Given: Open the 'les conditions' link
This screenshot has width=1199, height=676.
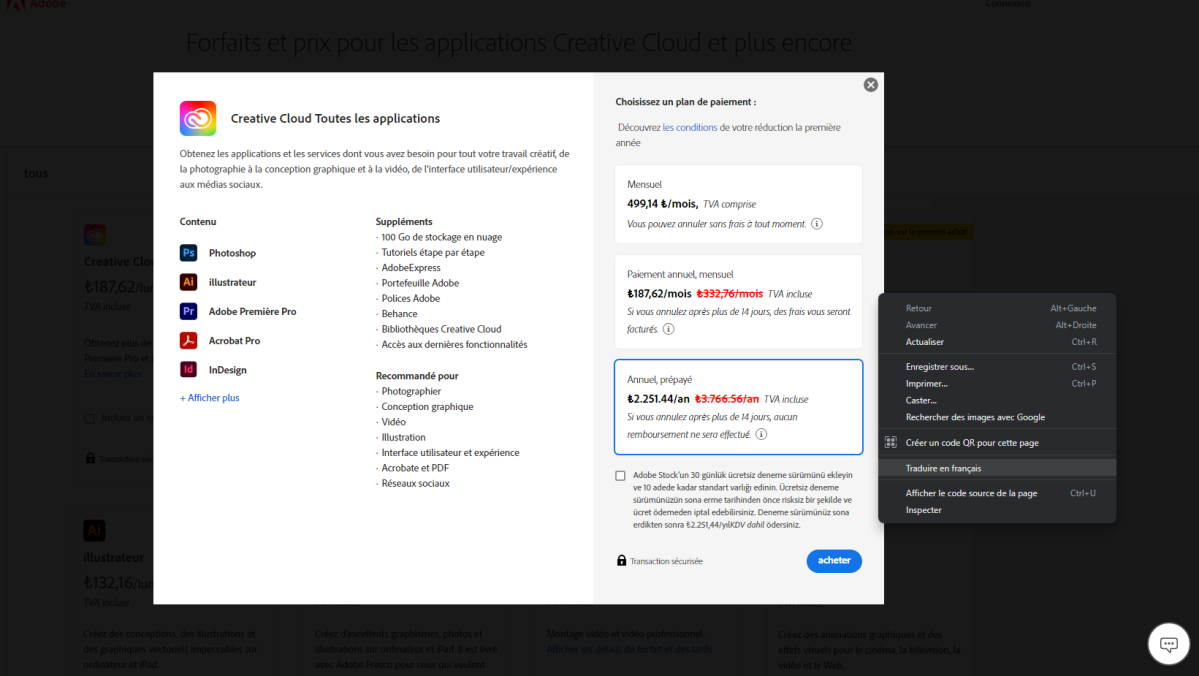Looking at the screenshot, I should 690,128.
